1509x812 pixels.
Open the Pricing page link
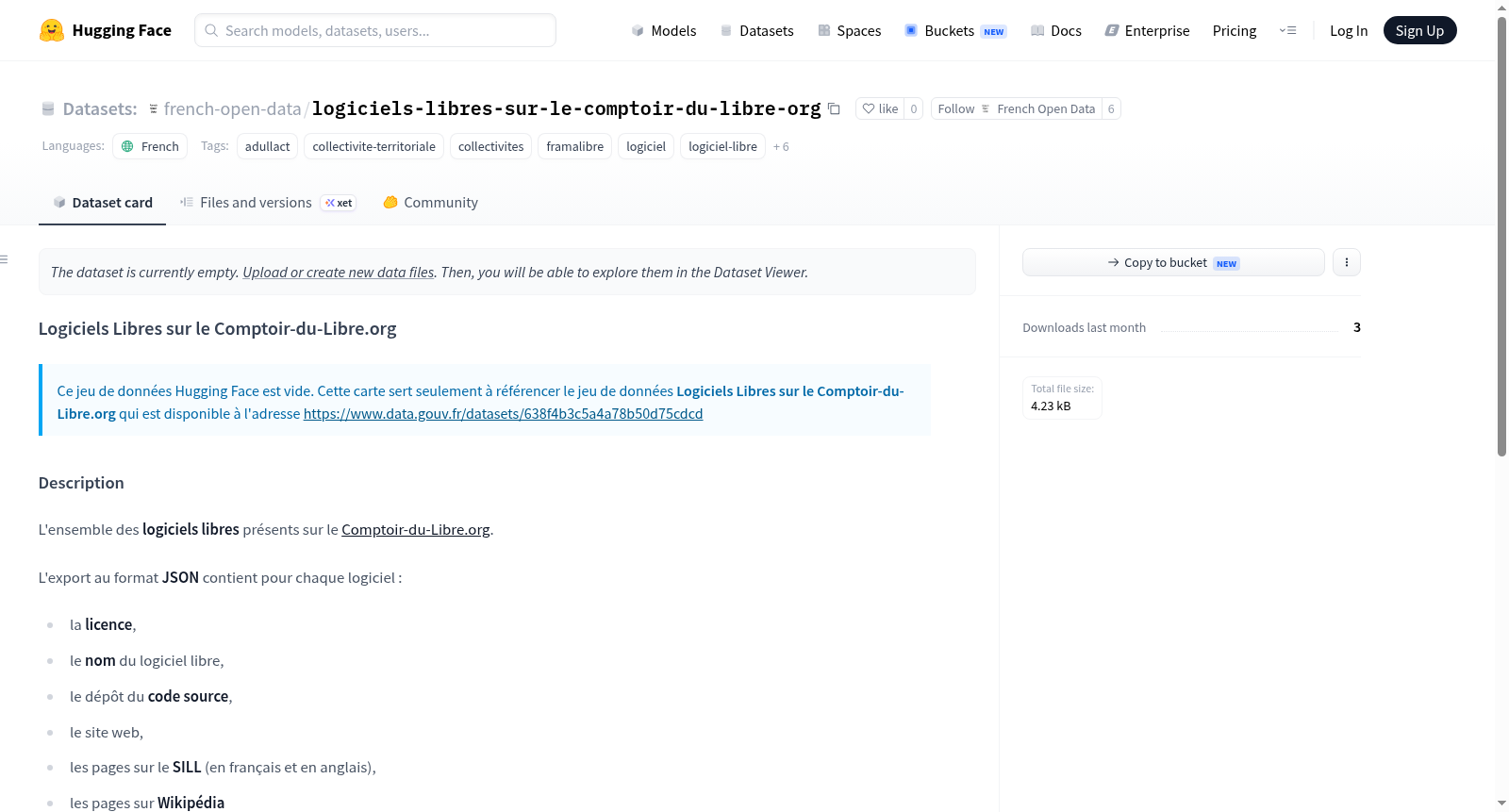[1235, 31]
